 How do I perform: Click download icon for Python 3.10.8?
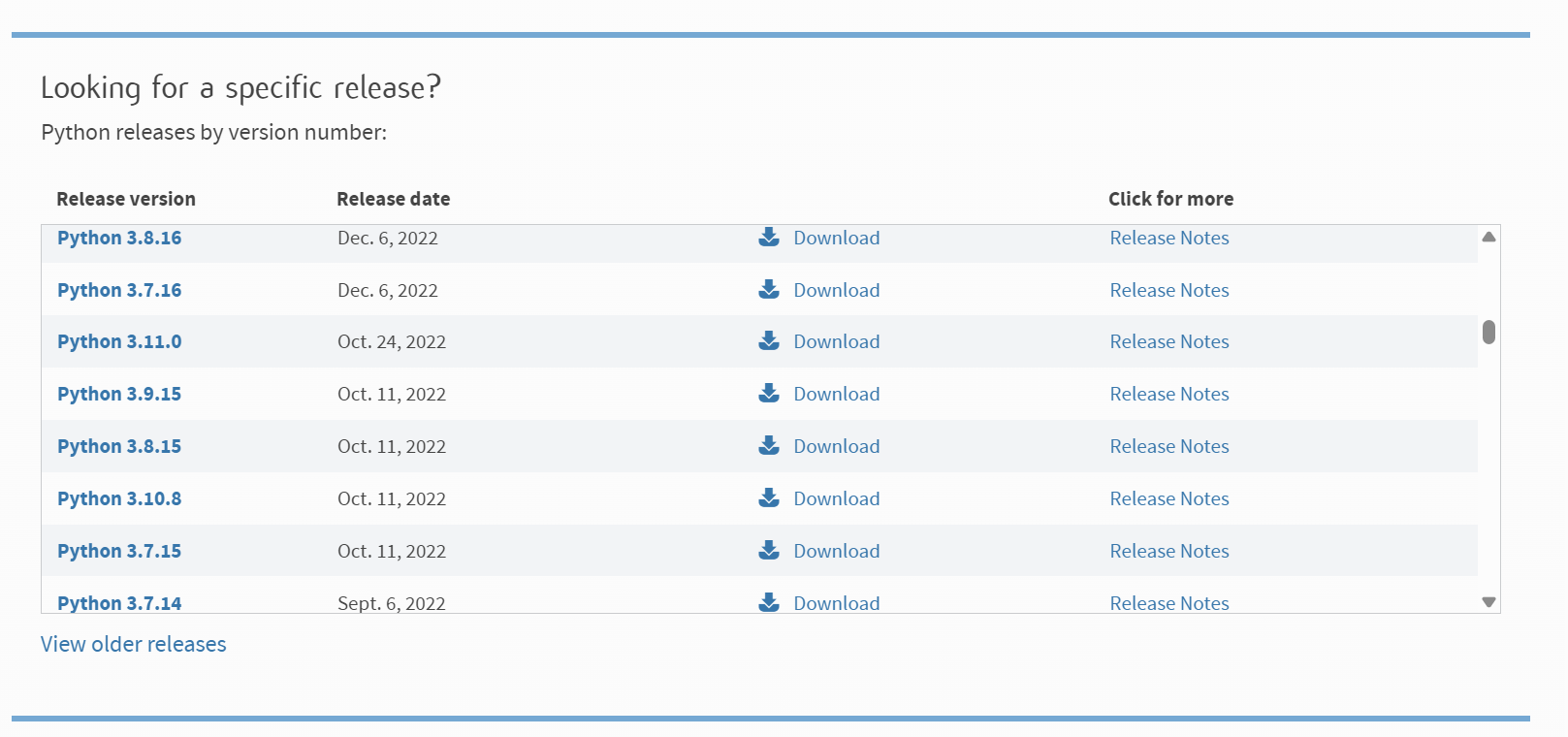[769, 497]
